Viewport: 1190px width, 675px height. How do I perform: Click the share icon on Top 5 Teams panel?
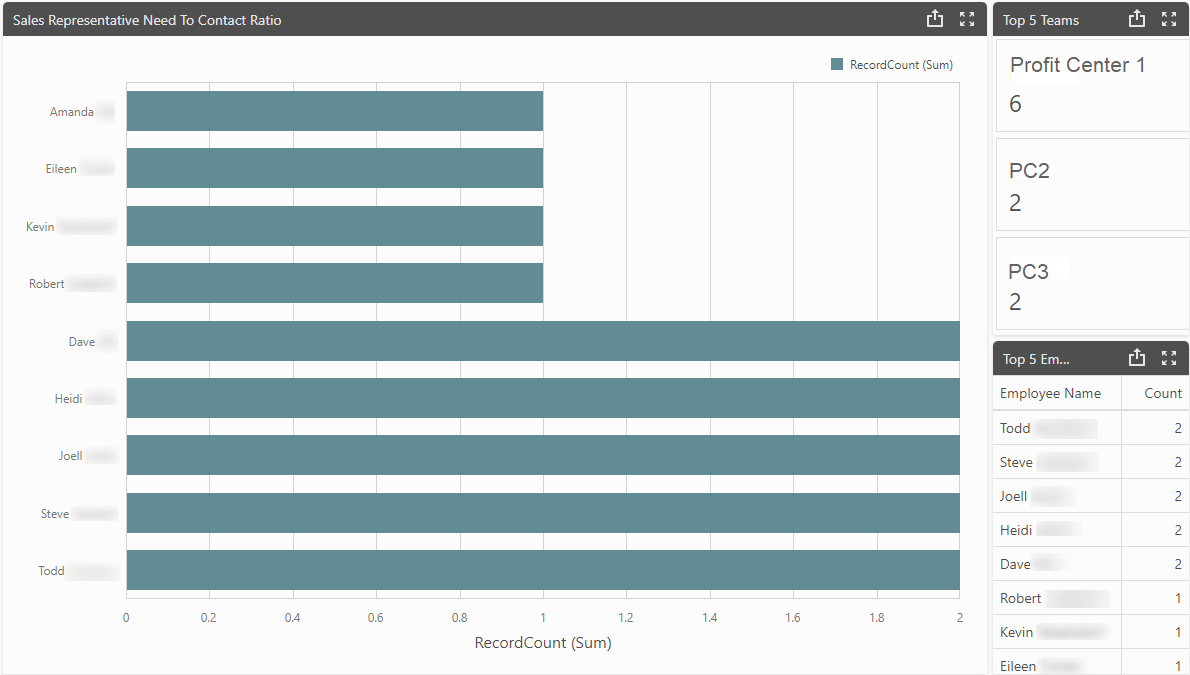click(1137, 19)
